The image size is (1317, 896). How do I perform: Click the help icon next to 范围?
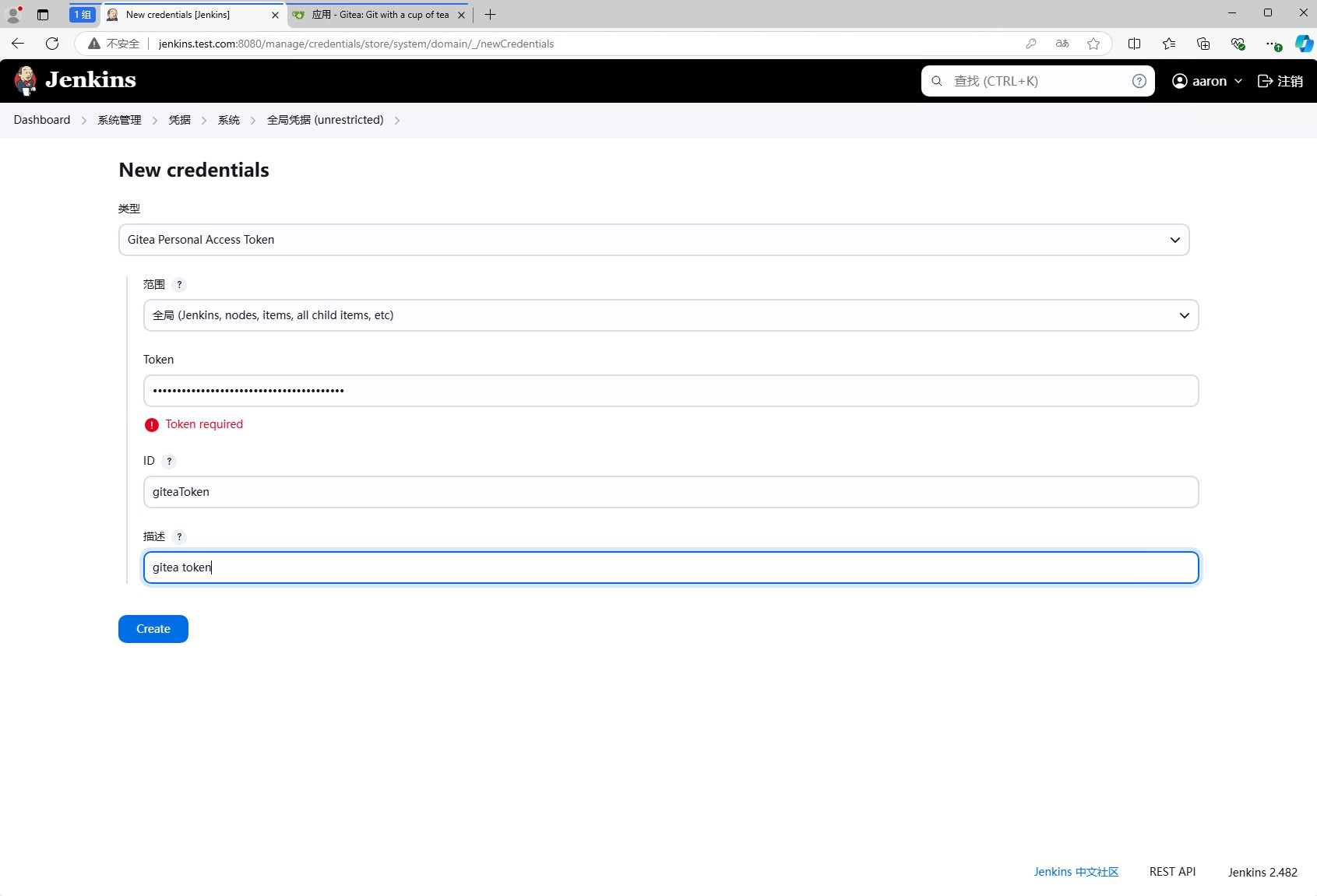click(x=179, y=285)
